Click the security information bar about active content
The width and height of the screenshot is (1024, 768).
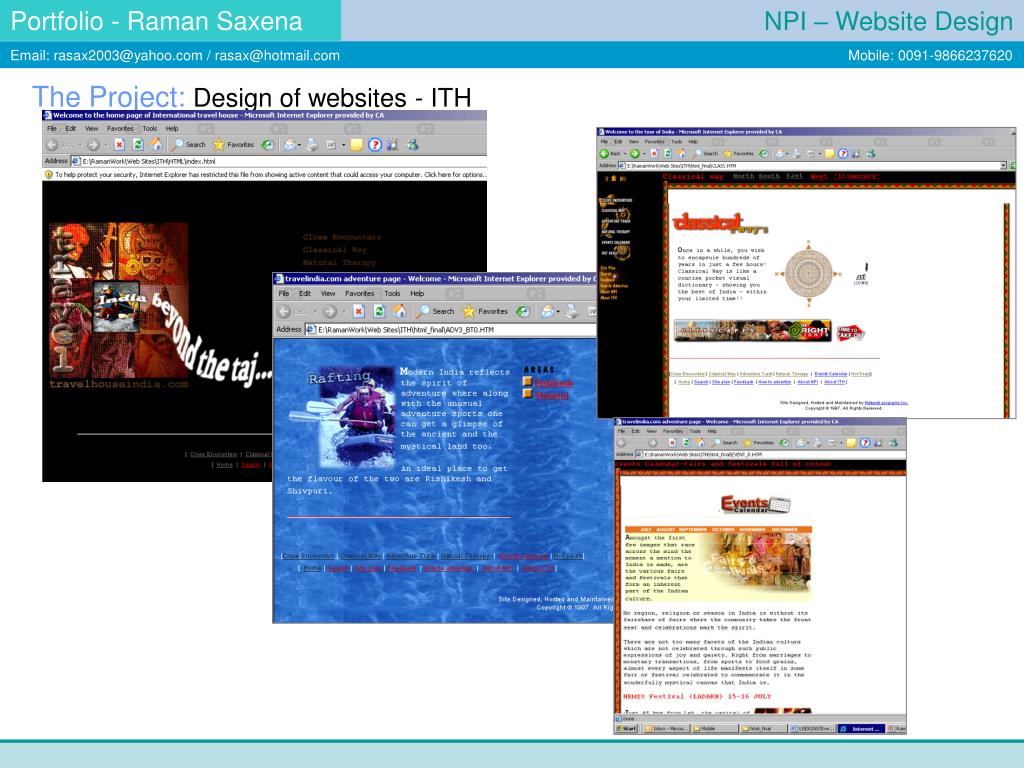pyautogui.click(x=265, y=174)
